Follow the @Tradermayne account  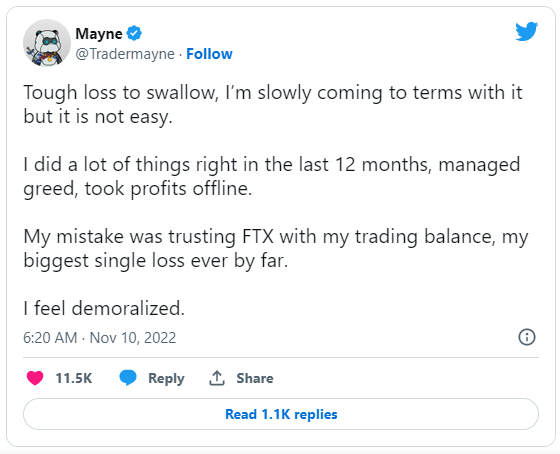pyautogui.click(x=209, y=54)
